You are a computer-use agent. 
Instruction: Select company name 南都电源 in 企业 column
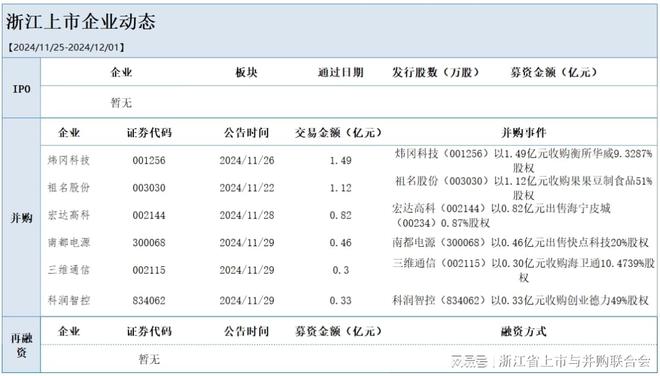click(x=69, y=243)
